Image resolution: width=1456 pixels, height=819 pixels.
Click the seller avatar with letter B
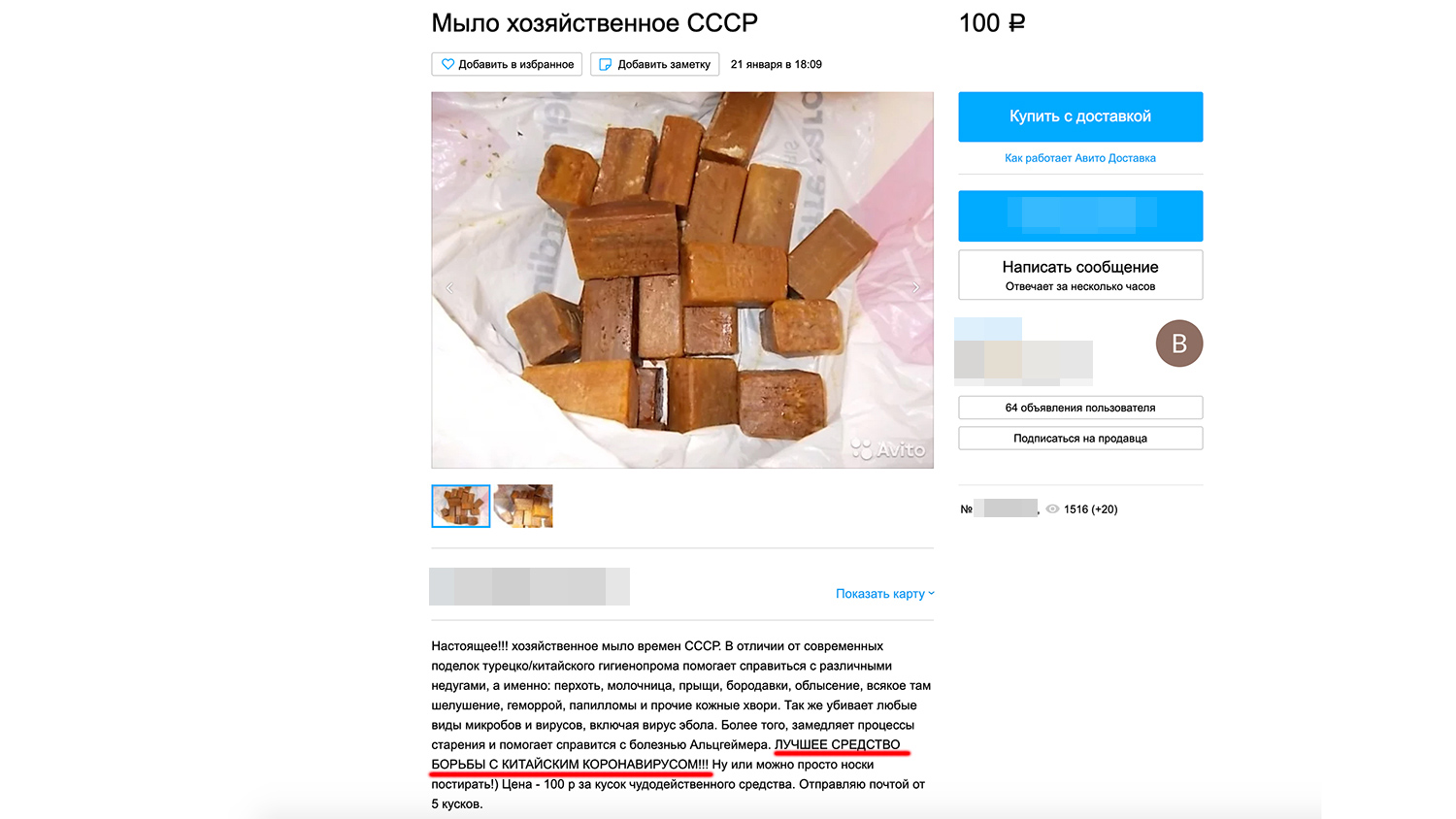[x=1179, y=344]
